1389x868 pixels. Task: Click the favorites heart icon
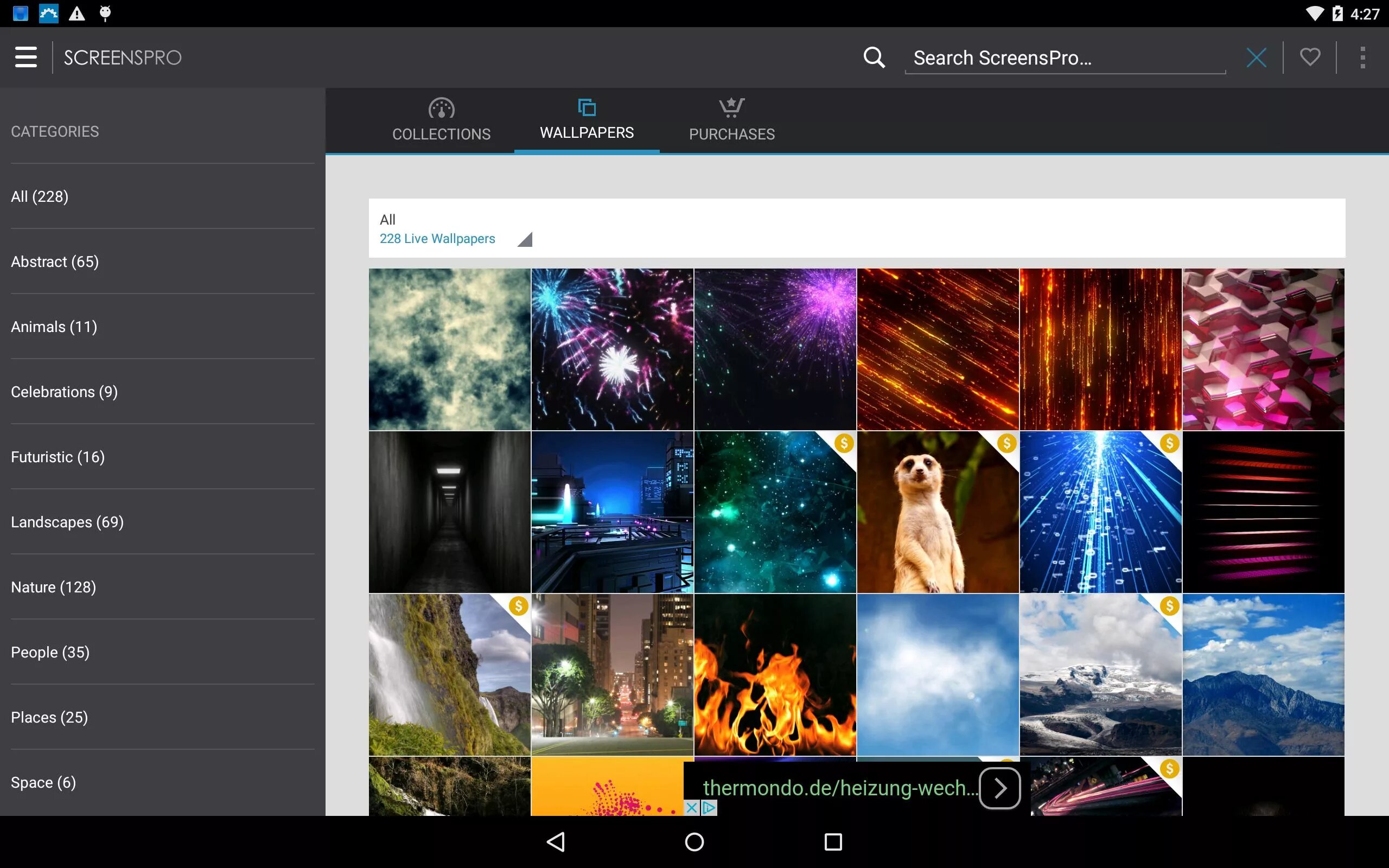click(x=1310, y=56)
